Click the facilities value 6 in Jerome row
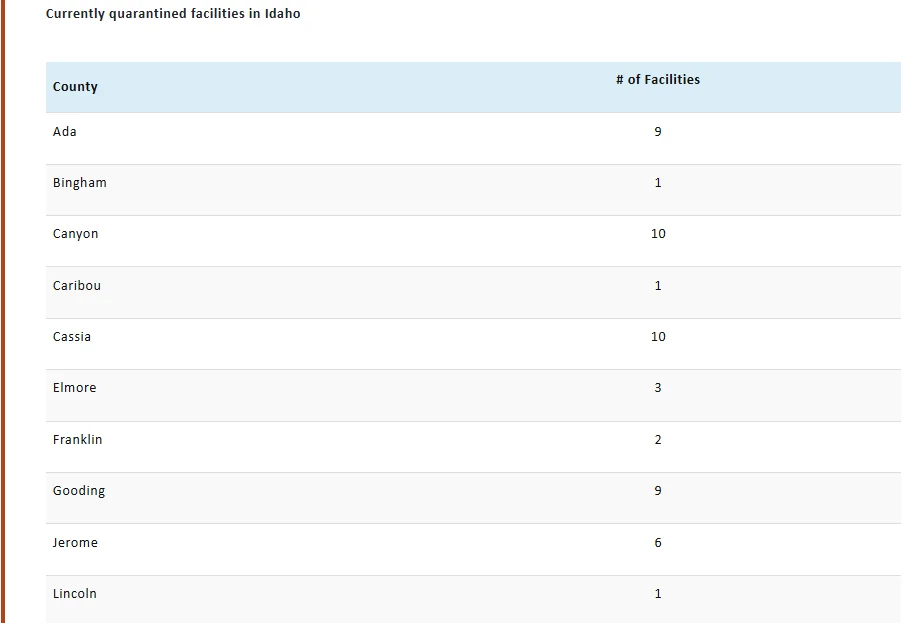 click(x=658, y=543)
